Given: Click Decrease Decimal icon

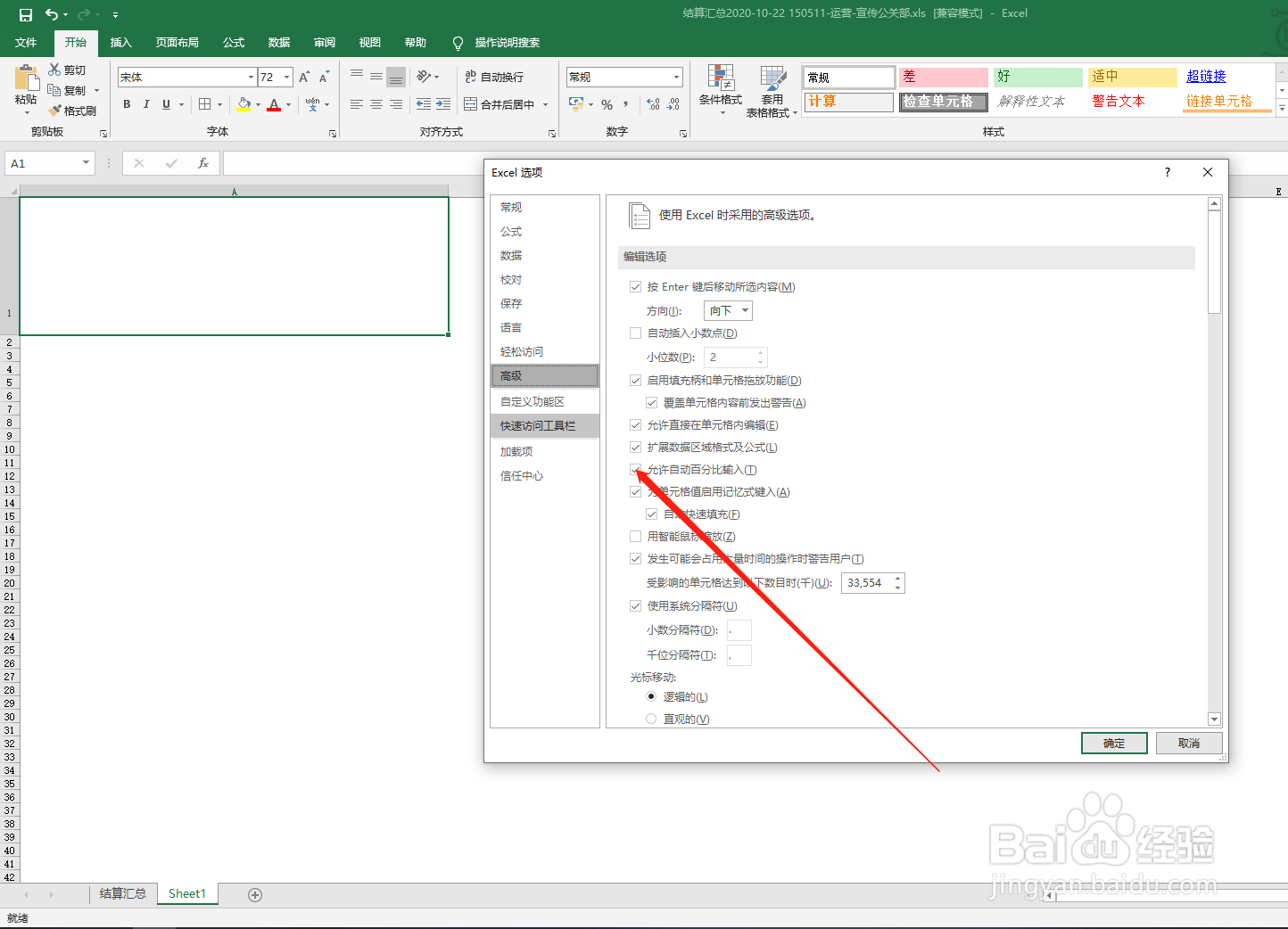Looking at the screenshot, I should coord(673,104).
